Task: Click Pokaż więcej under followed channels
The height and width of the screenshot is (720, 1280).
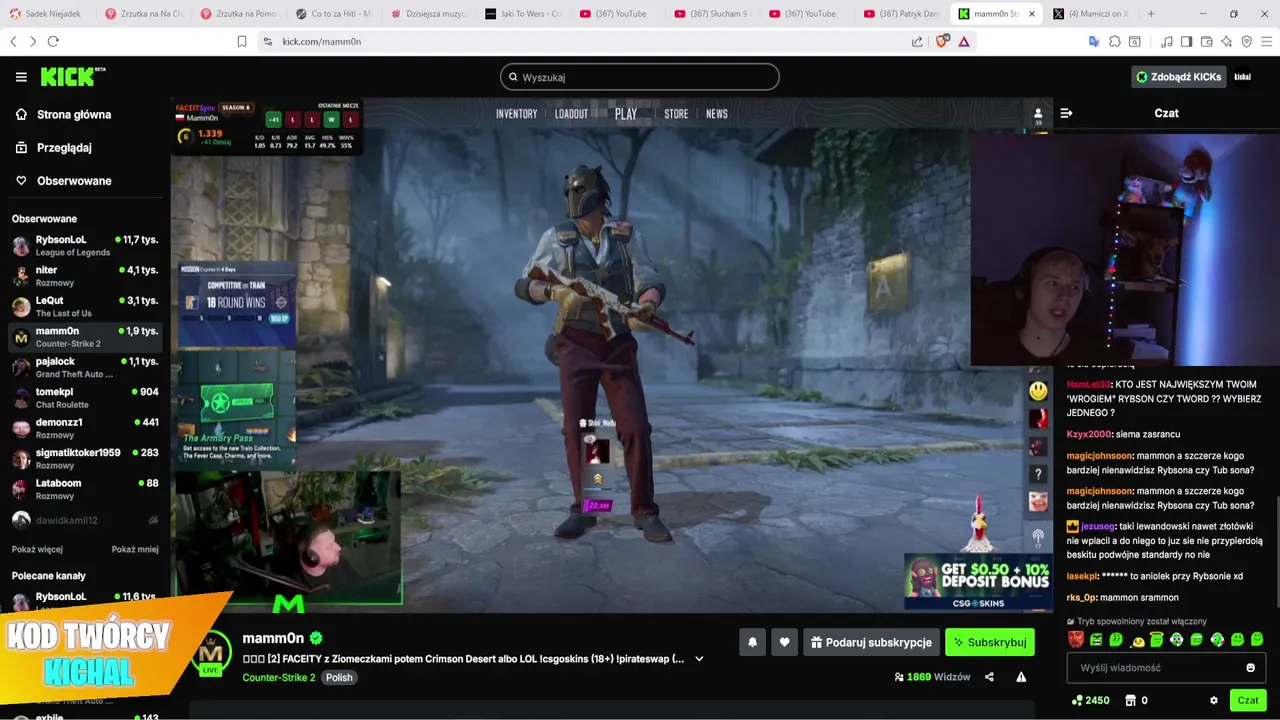Action: tap(37, 549)
